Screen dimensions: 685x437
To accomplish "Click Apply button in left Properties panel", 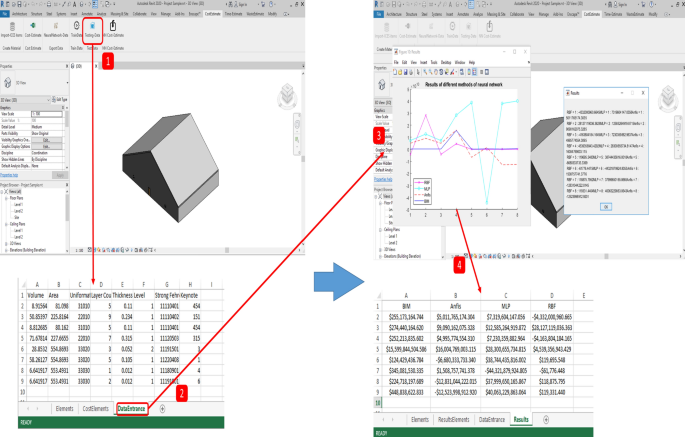I will click(60, 175).
